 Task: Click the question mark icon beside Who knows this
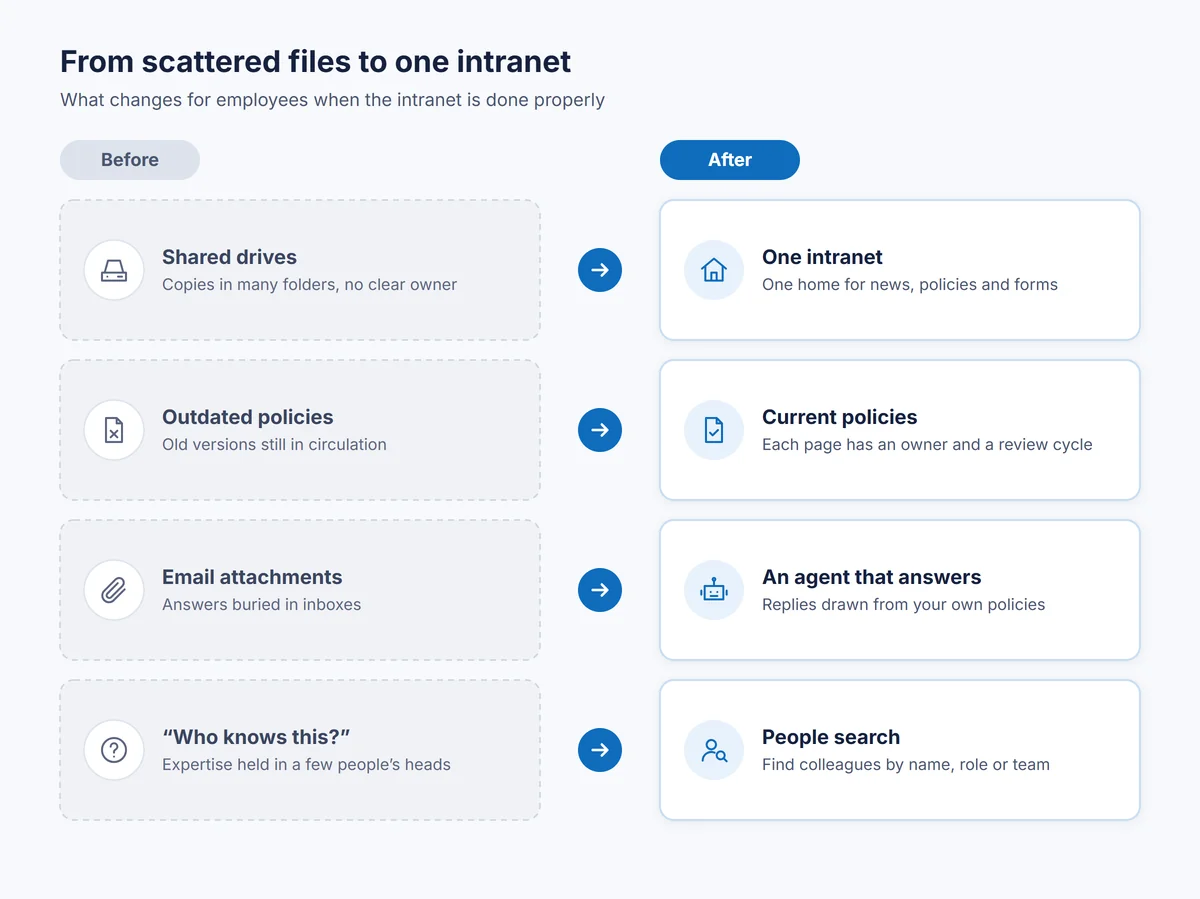coord(114,750)
